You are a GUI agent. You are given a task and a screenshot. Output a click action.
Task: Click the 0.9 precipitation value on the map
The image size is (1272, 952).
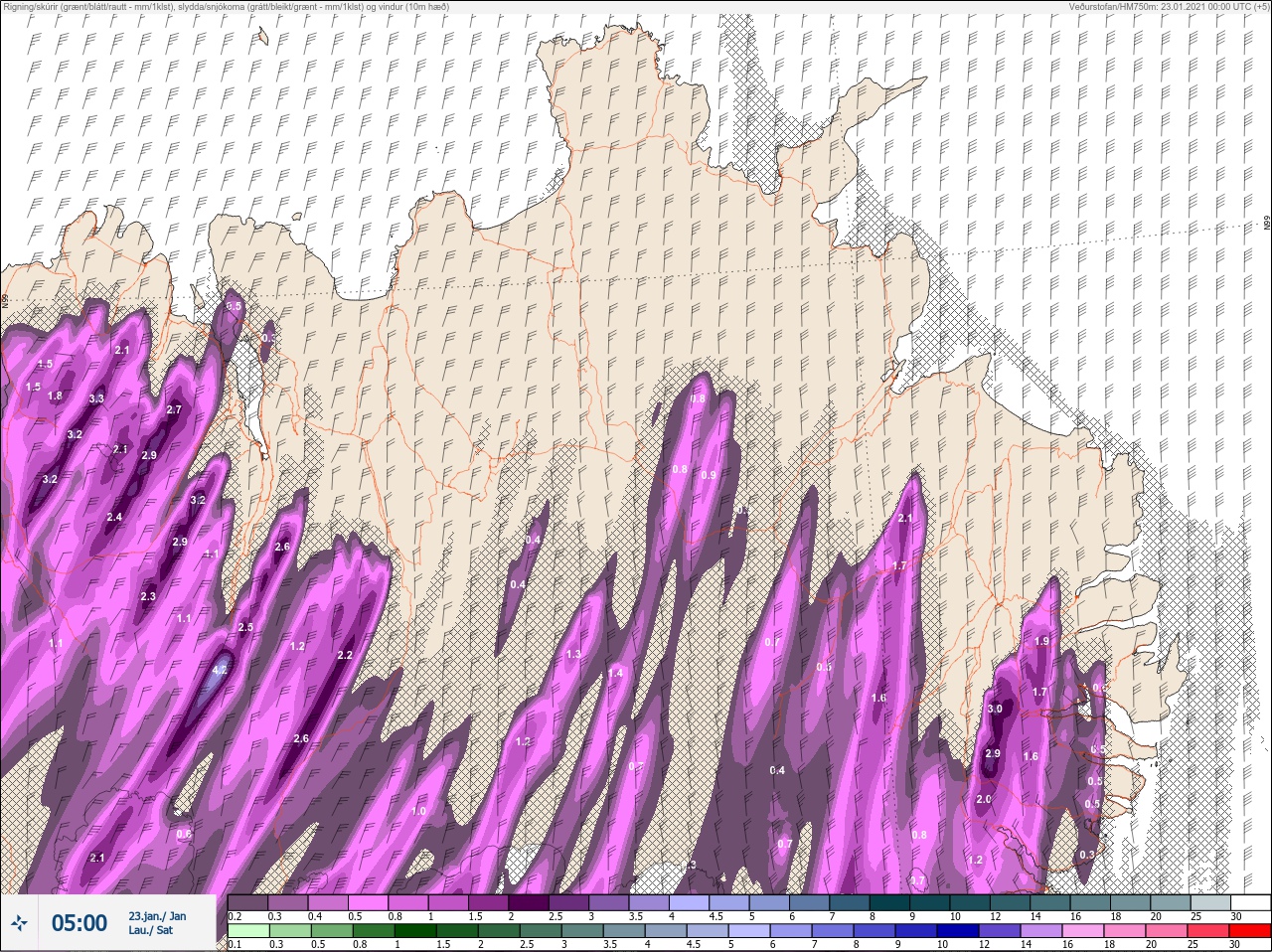(x=709, y=475)
